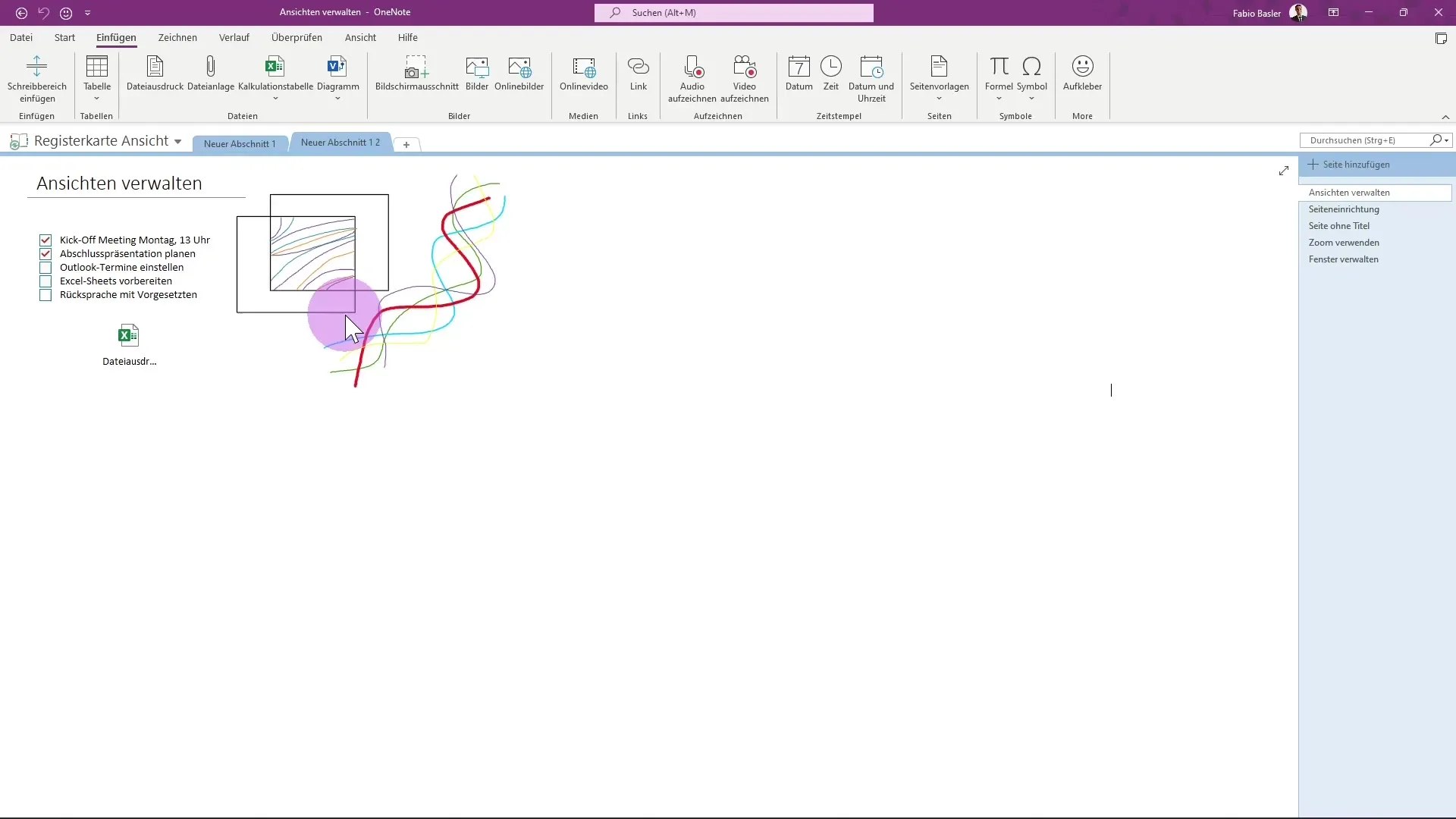
Task: Click the Suchen (Alt+M) search box
Action: [x=734, y=13]
